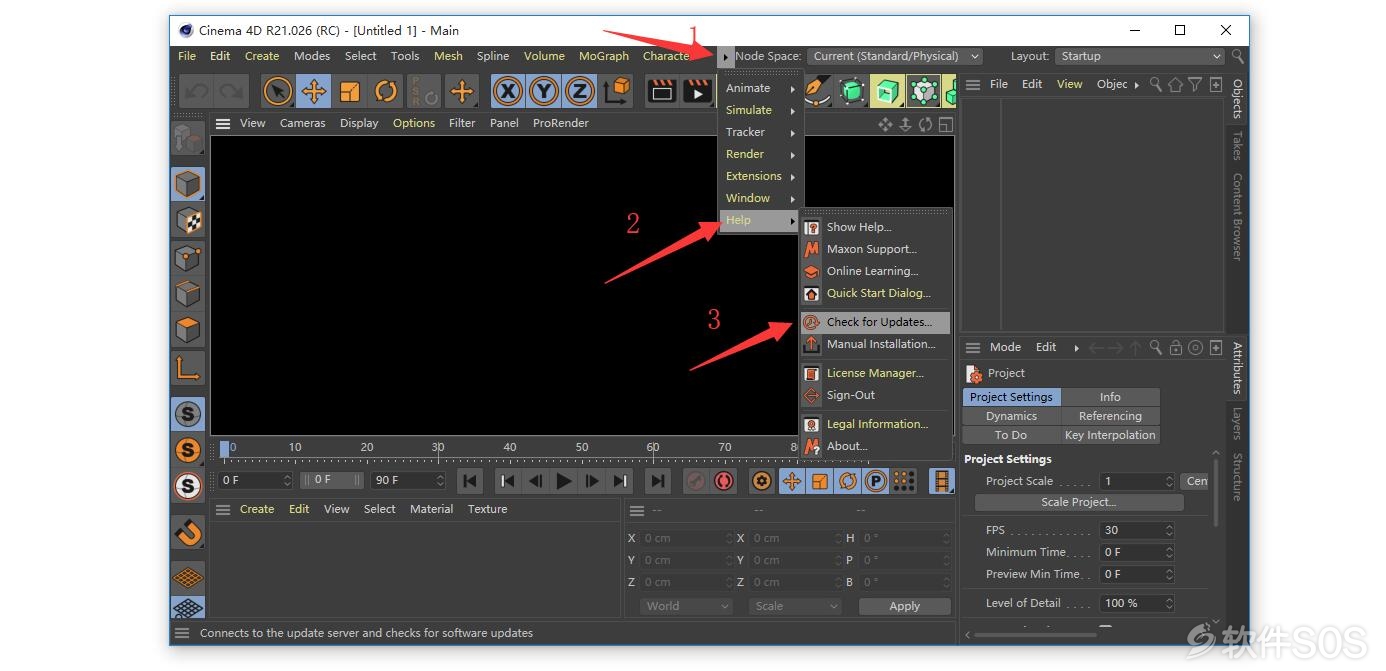Open the World coordinate dropdown
Viewport: 1386px width, 671px height.
(686, 606)
